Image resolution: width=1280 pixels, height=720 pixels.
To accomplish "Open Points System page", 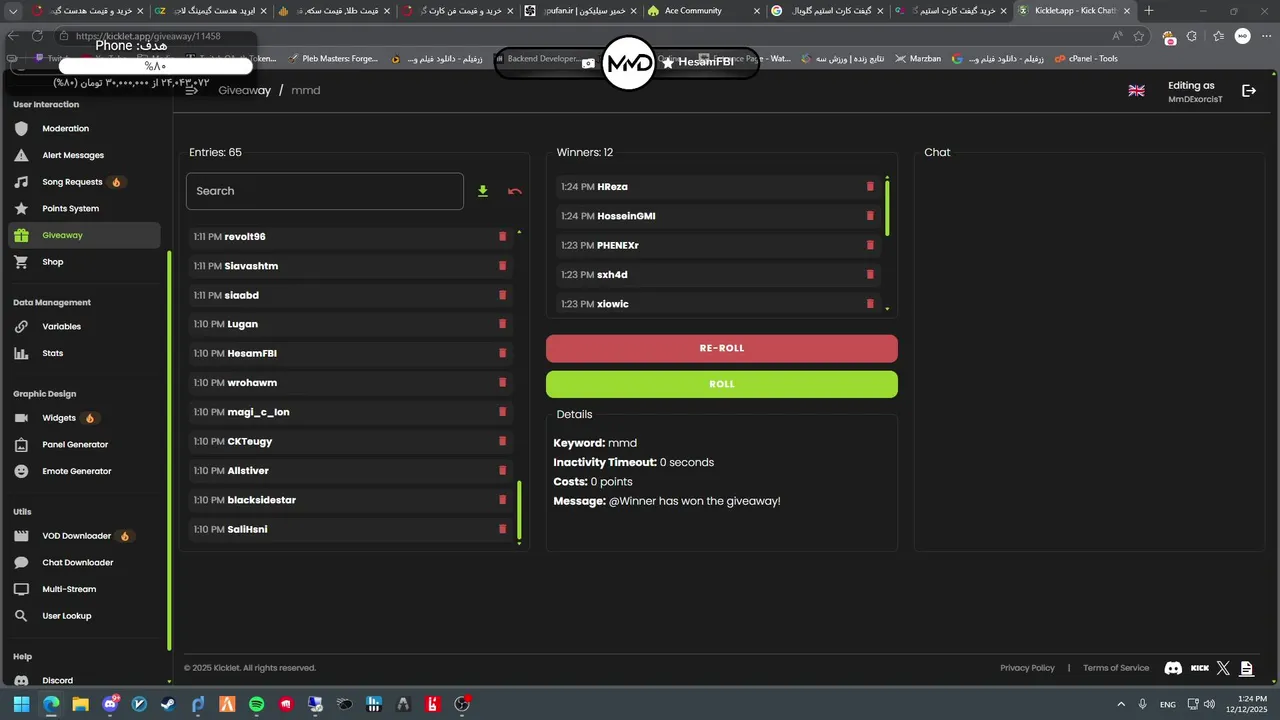I will click(84, 208).
